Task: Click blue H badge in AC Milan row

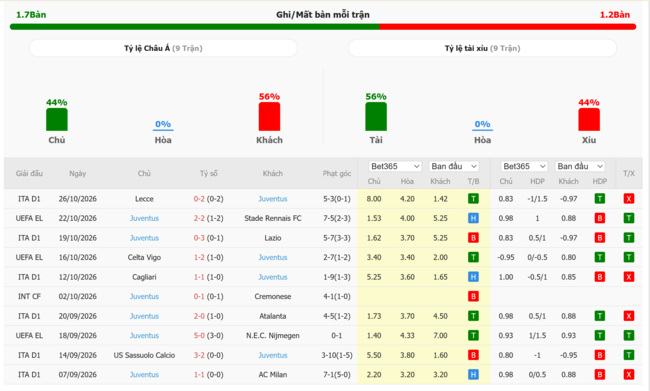Action: [x=473, y=374]
